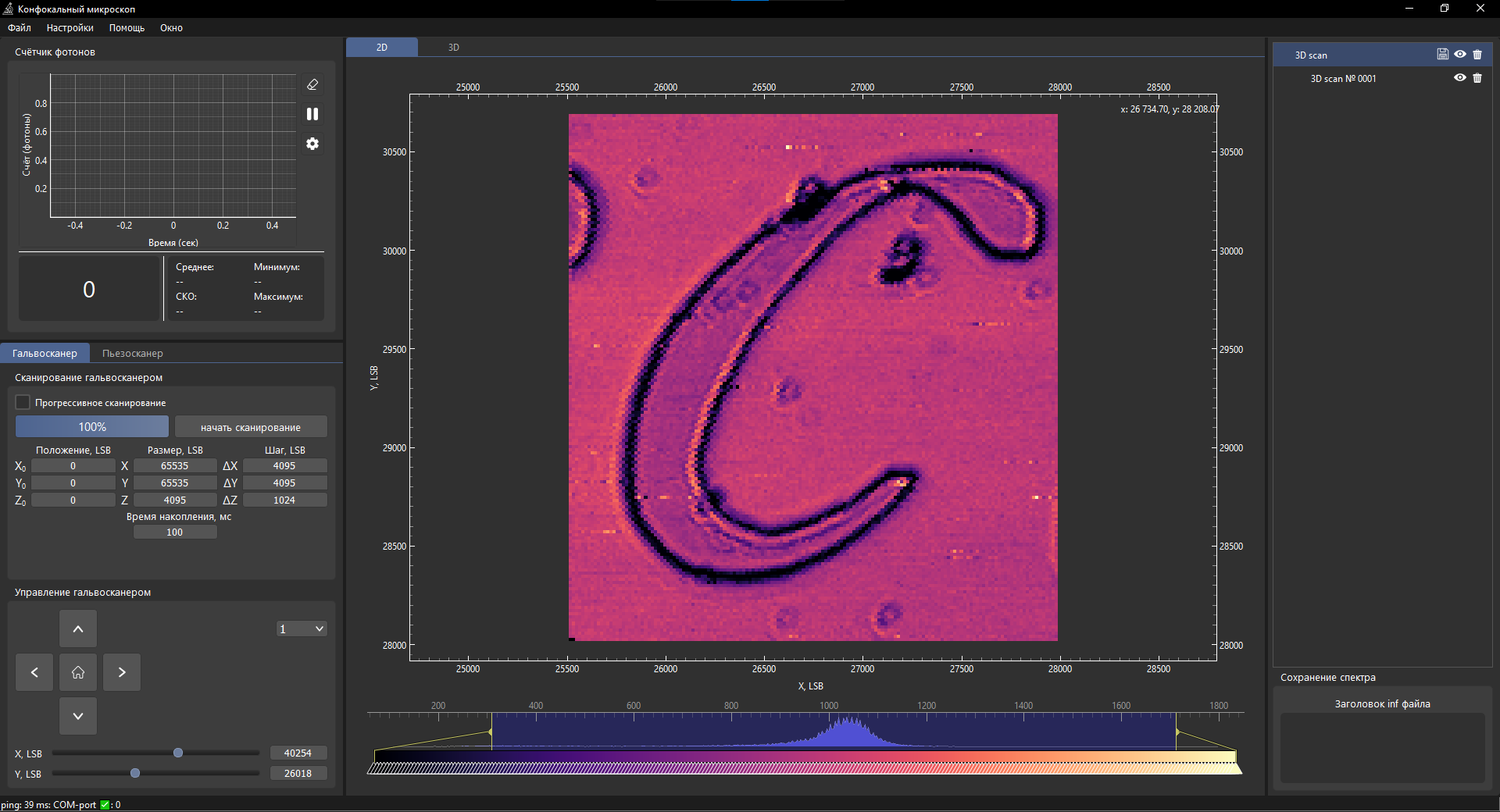
Task: Click the application icon in title bar
Action: (x=9, y=9)
